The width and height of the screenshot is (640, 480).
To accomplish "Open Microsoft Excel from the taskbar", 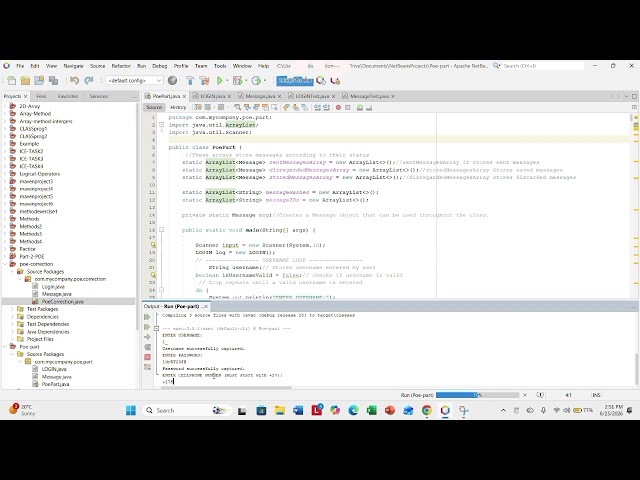I will click(371, 410).
